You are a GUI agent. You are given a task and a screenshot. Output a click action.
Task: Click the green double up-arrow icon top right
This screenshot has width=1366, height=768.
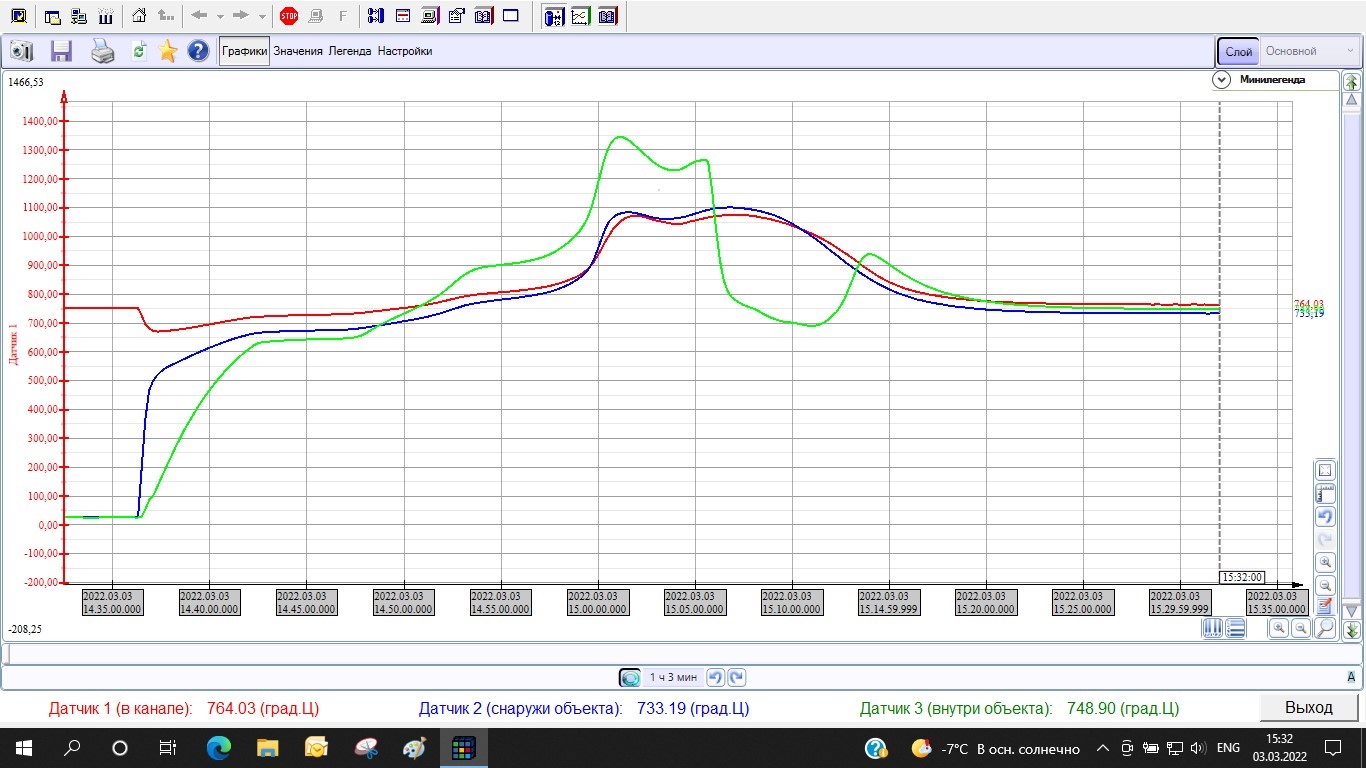point(1352,82)
